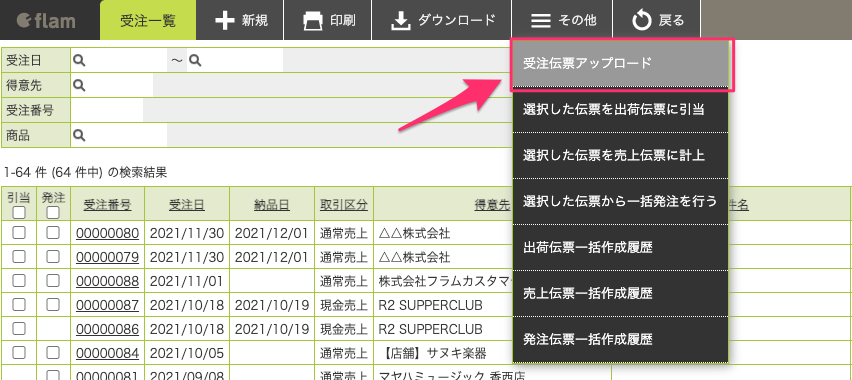Click the 得意先 search magnifier icon
This screenshot has height=380, width=852.
tap(79, 85)
